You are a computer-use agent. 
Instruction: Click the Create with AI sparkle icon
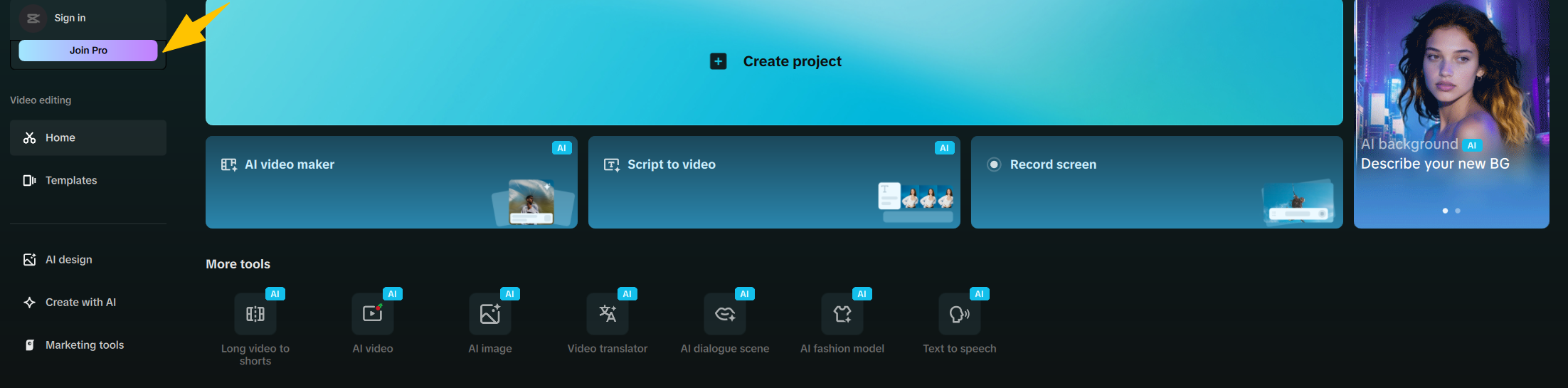pyautogui.click(x=29, y=302)
